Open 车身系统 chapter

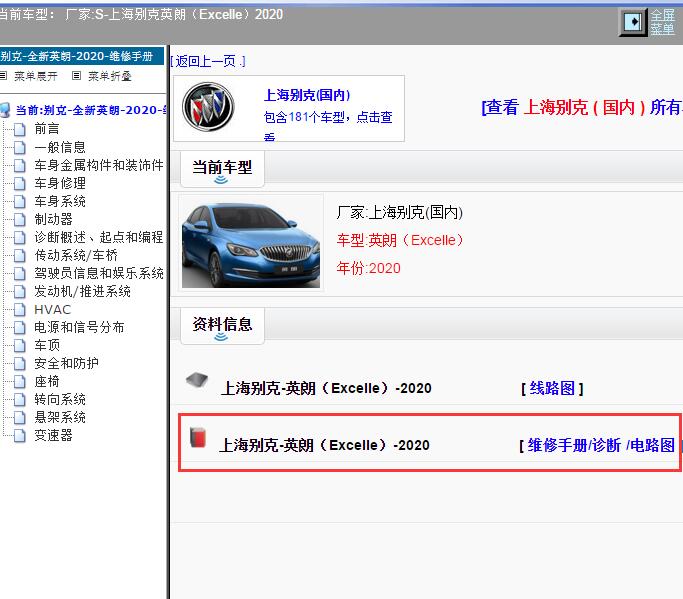tap(60, 201)
